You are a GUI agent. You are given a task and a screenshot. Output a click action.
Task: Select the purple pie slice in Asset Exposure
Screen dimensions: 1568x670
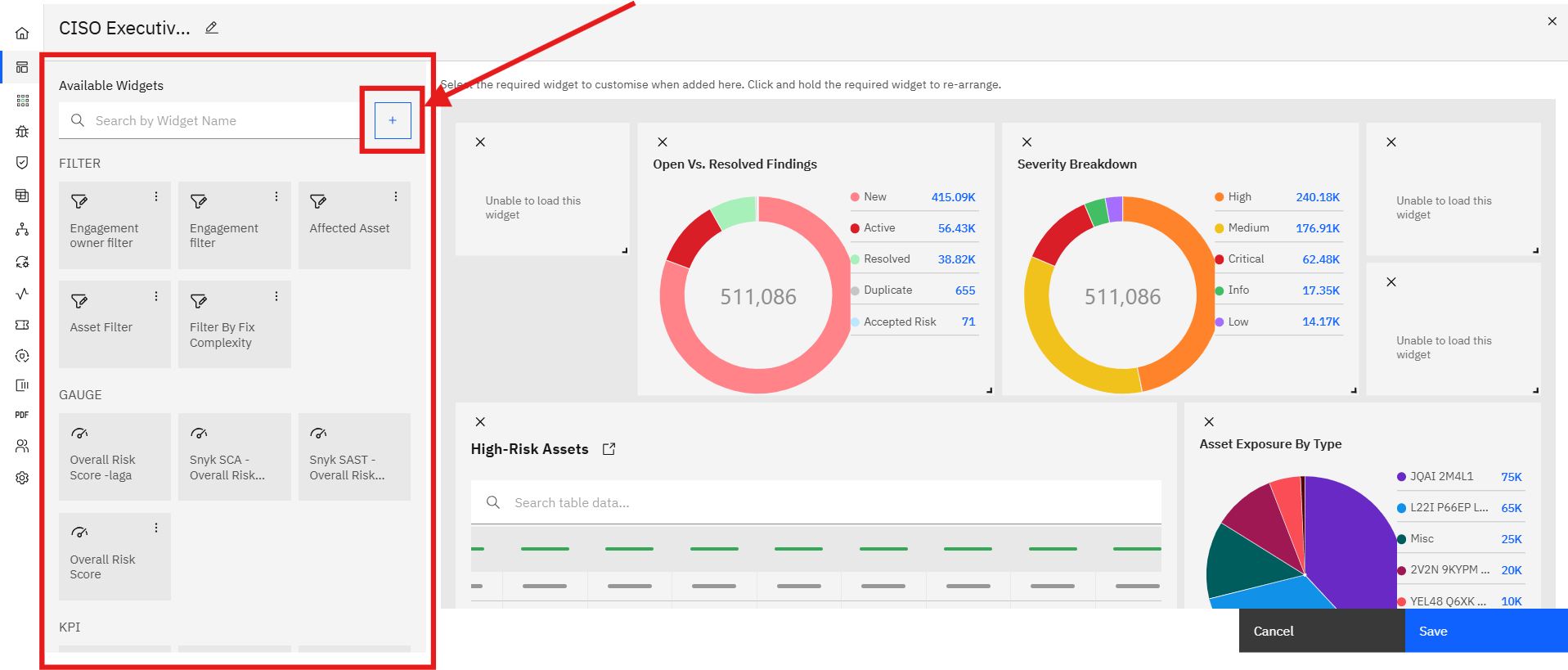1350,540
